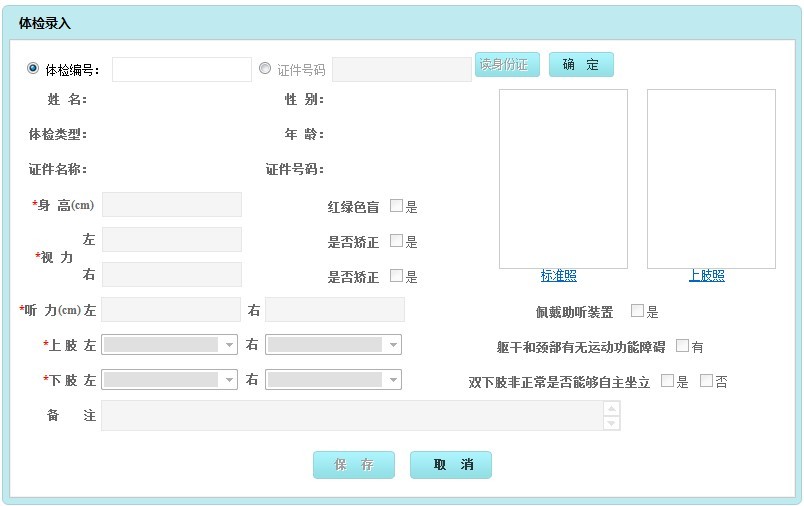Select the 体检编号 radio button
Viewport: 804px width, 506px height.
click(x=33, y=68)
